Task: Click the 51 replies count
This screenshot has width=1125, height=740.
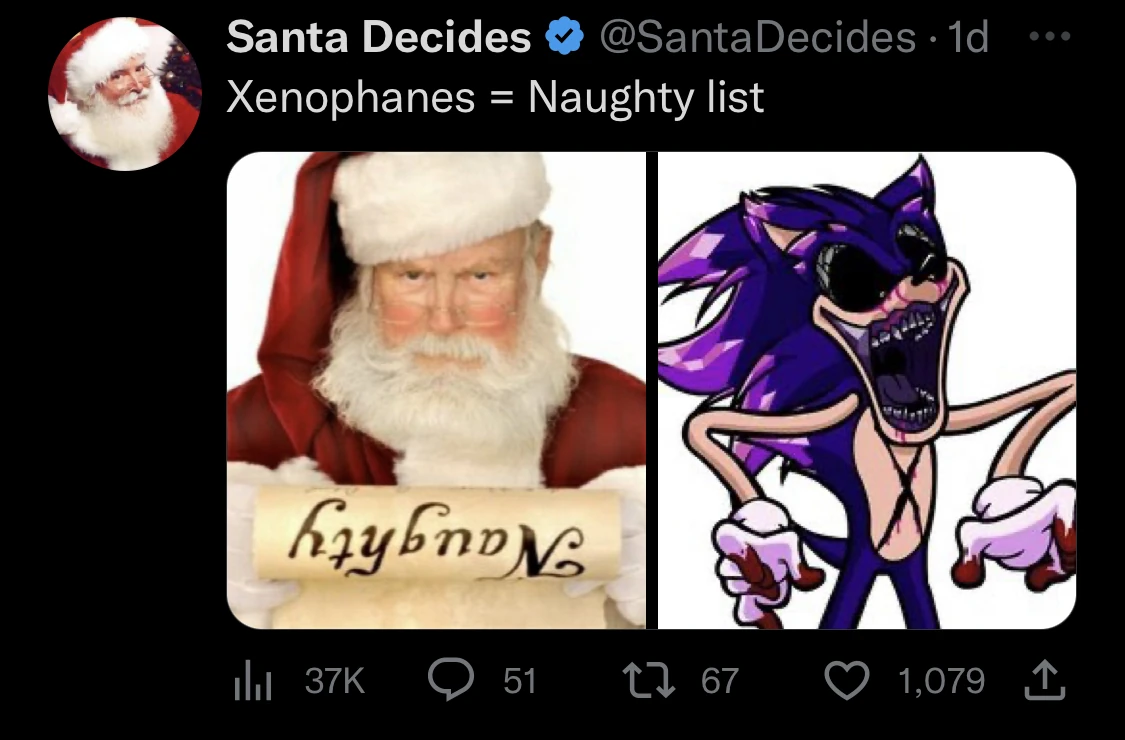Action: pos(519,682)
